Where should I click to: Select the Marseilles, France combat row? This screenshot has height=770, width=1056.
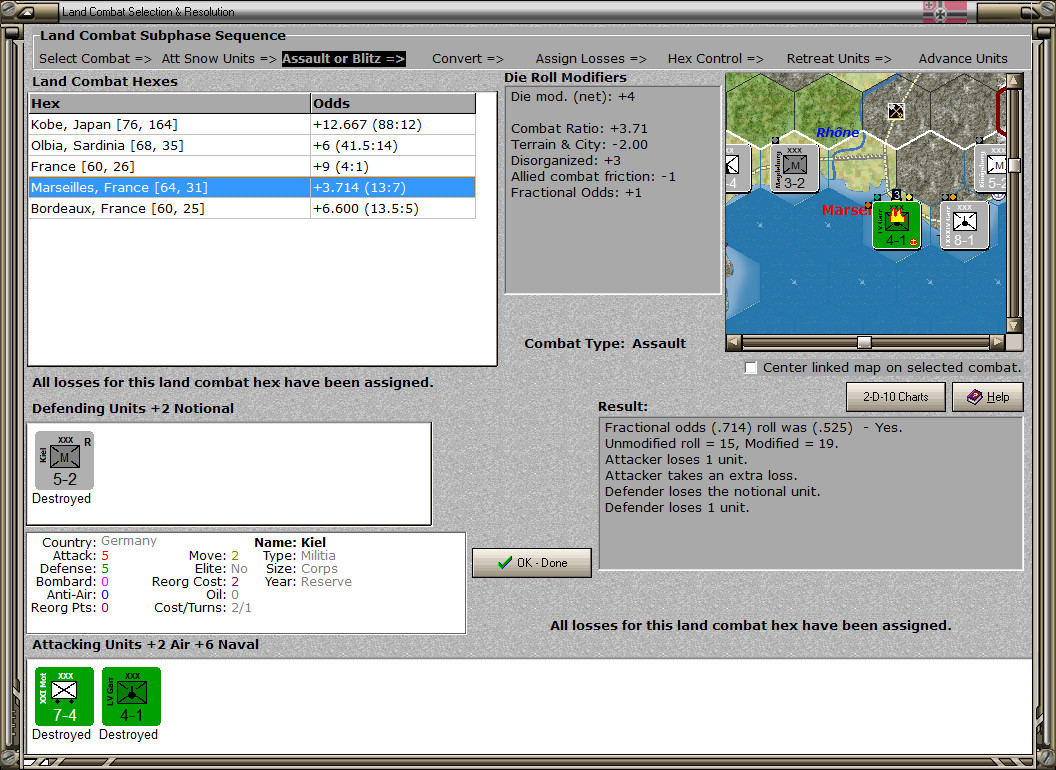[252, 187]
